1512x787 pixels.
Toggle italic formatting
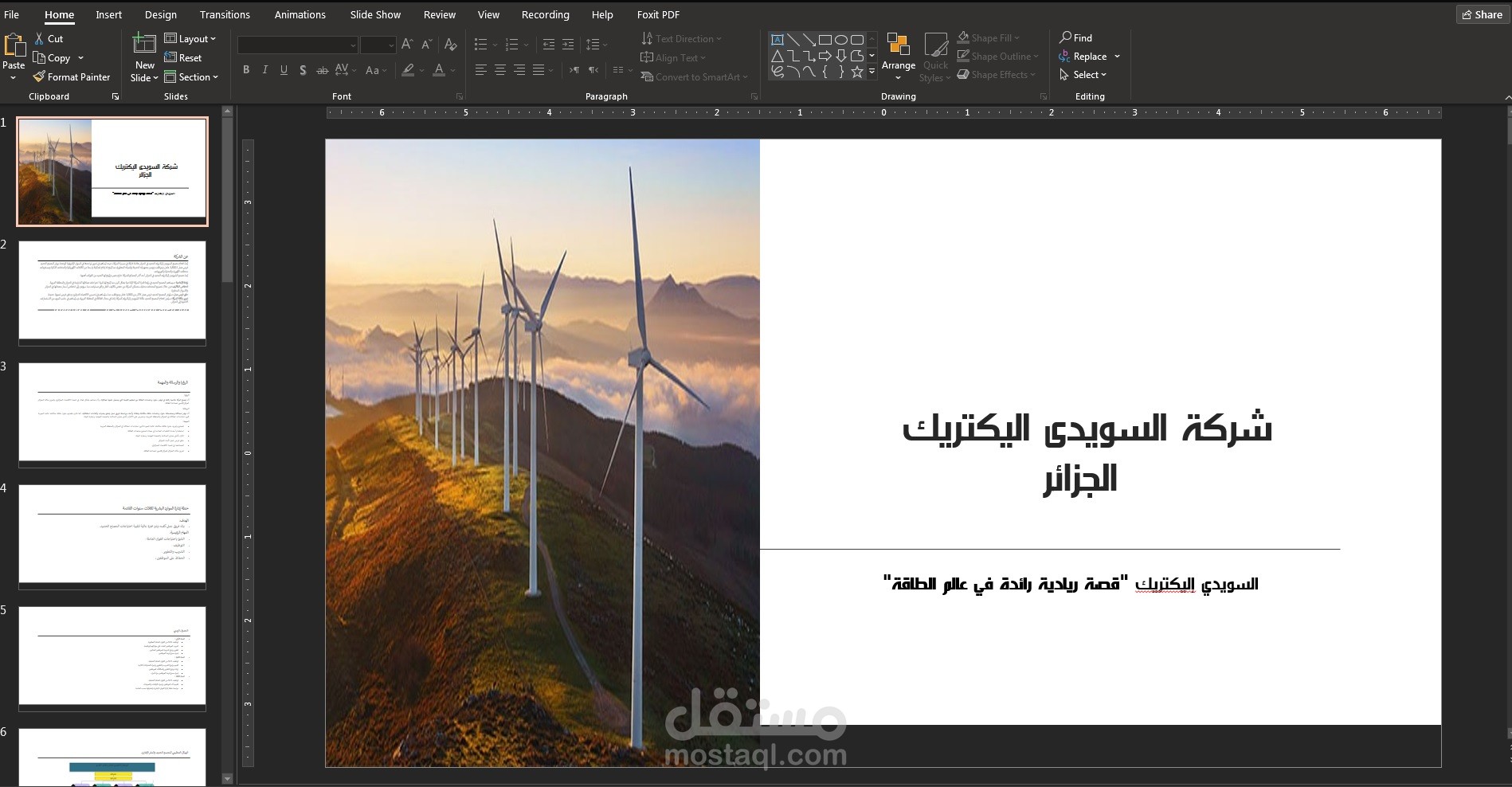point(265,70)
